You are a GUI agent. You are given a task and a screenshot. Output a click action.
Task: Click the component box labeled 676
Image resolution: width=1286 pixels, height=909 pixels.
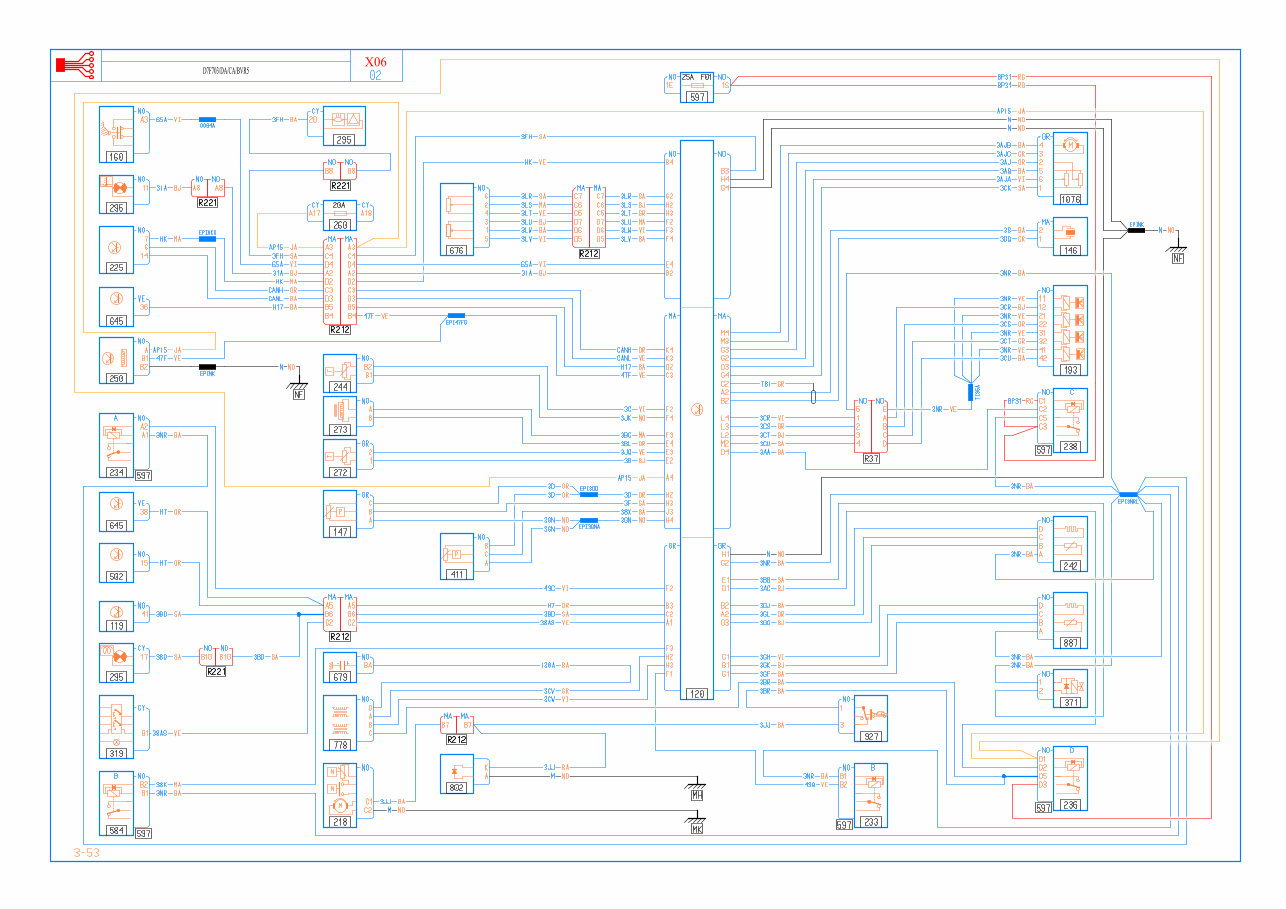(458, 218)
